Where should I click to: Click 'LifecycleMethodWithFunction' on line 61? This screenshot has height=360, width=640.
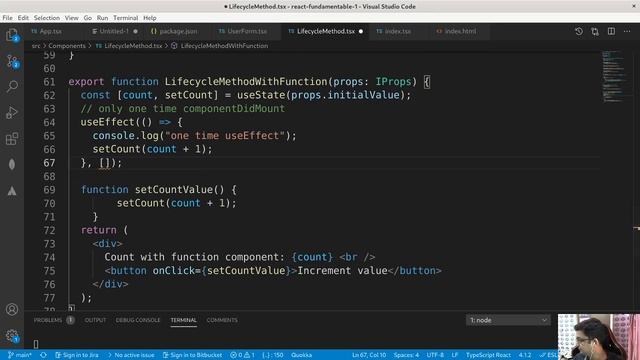point(246,82)
